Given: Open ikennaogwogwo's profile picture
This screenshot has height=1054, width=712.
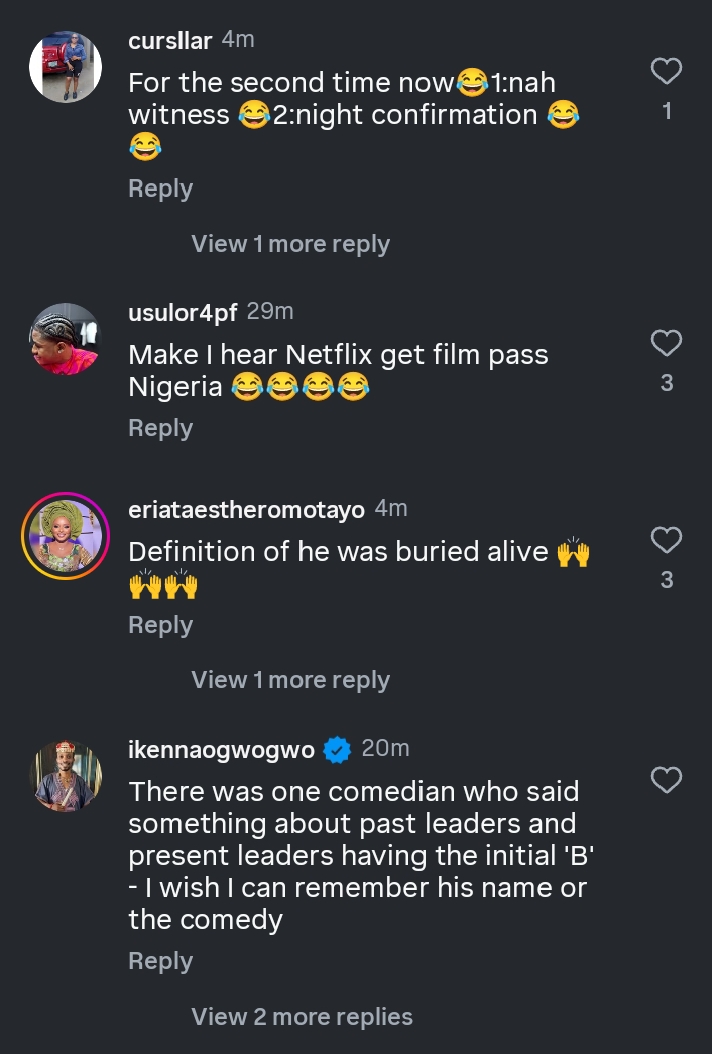Looking at the screenshot, I should [x=65, y=775].
